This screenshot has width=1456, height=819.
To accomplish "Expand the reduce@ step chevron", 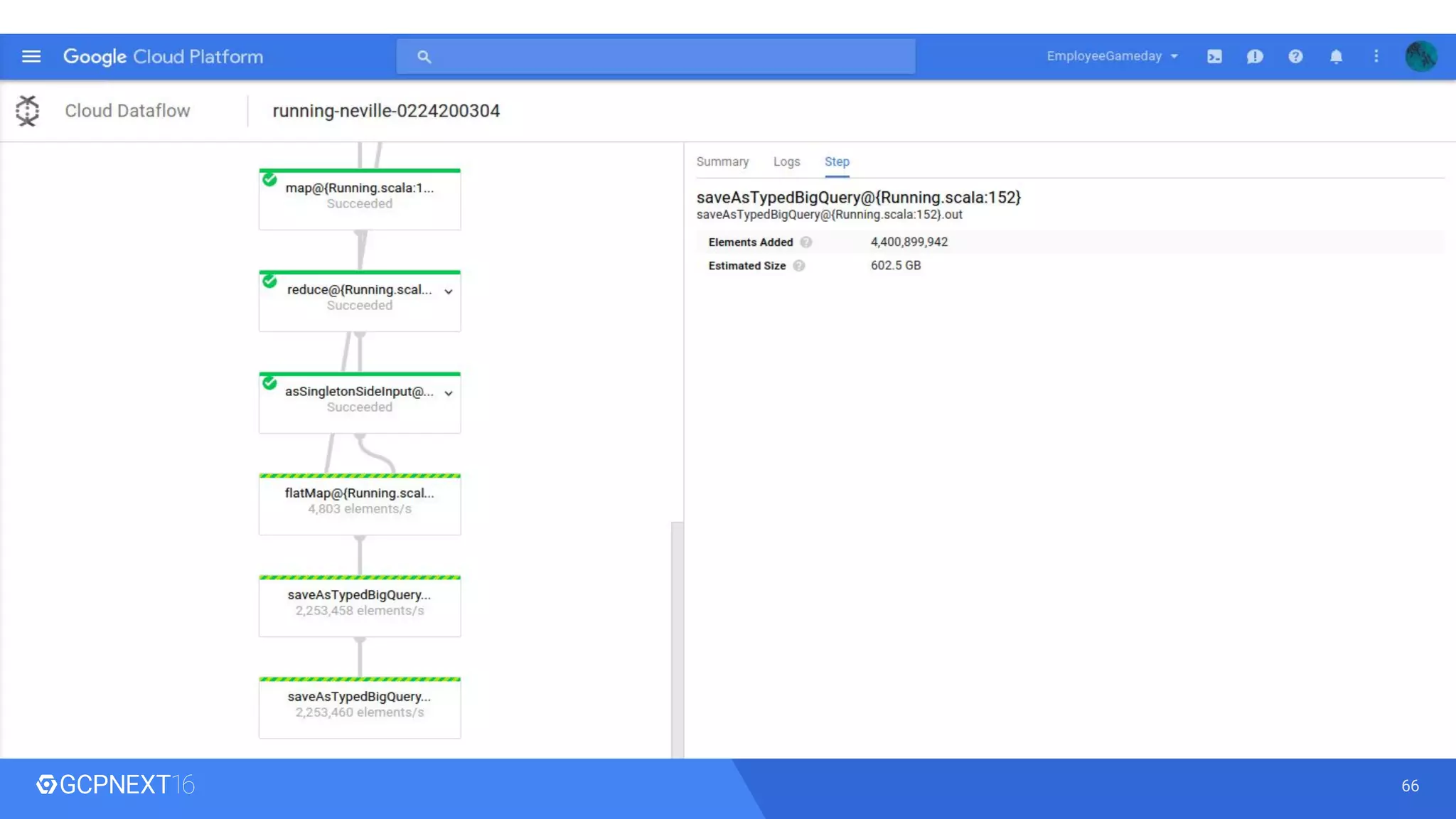I will coord(449,291).
